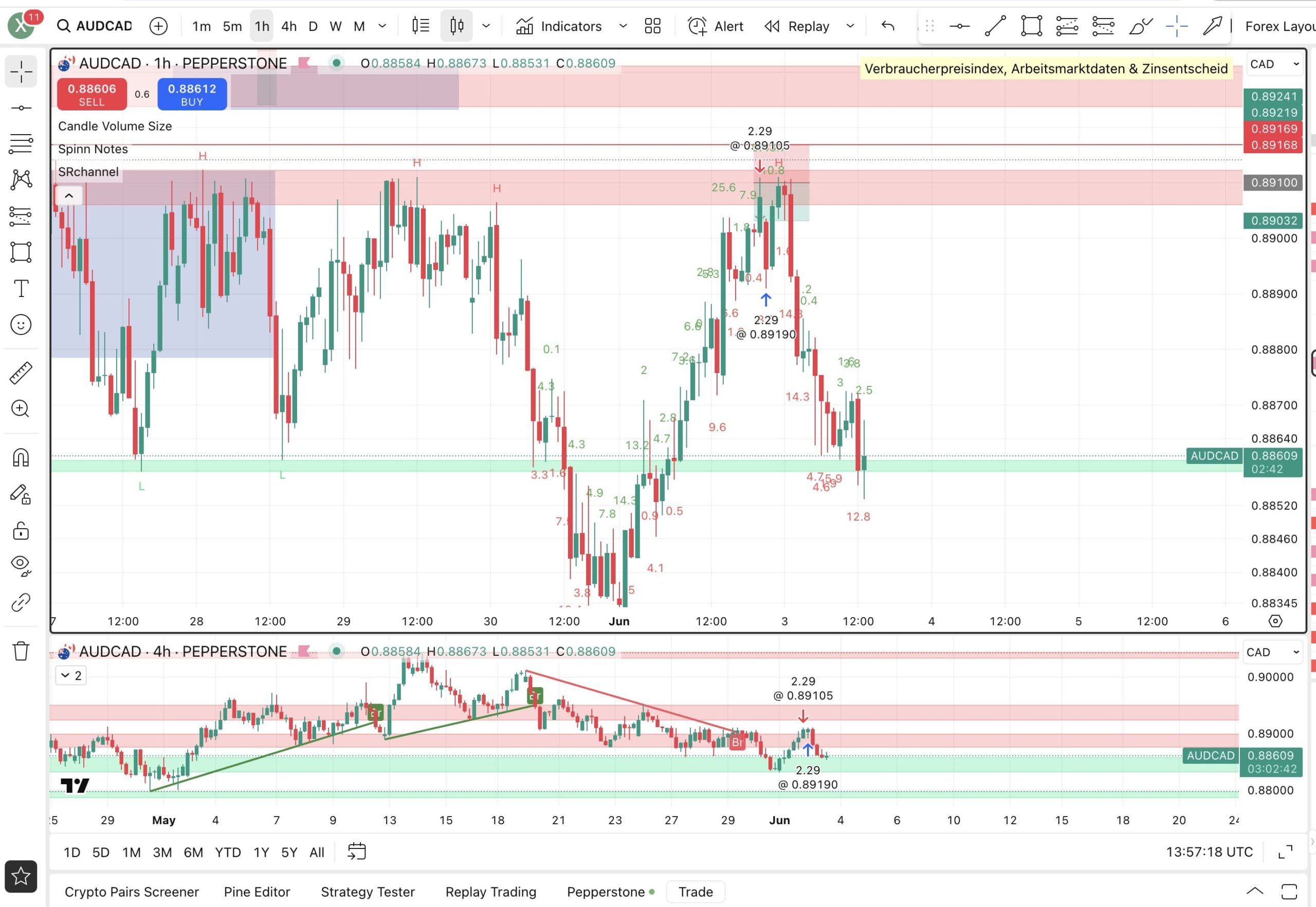Open the emoji icons tool
1316x907 pixels.
(21, 324)
